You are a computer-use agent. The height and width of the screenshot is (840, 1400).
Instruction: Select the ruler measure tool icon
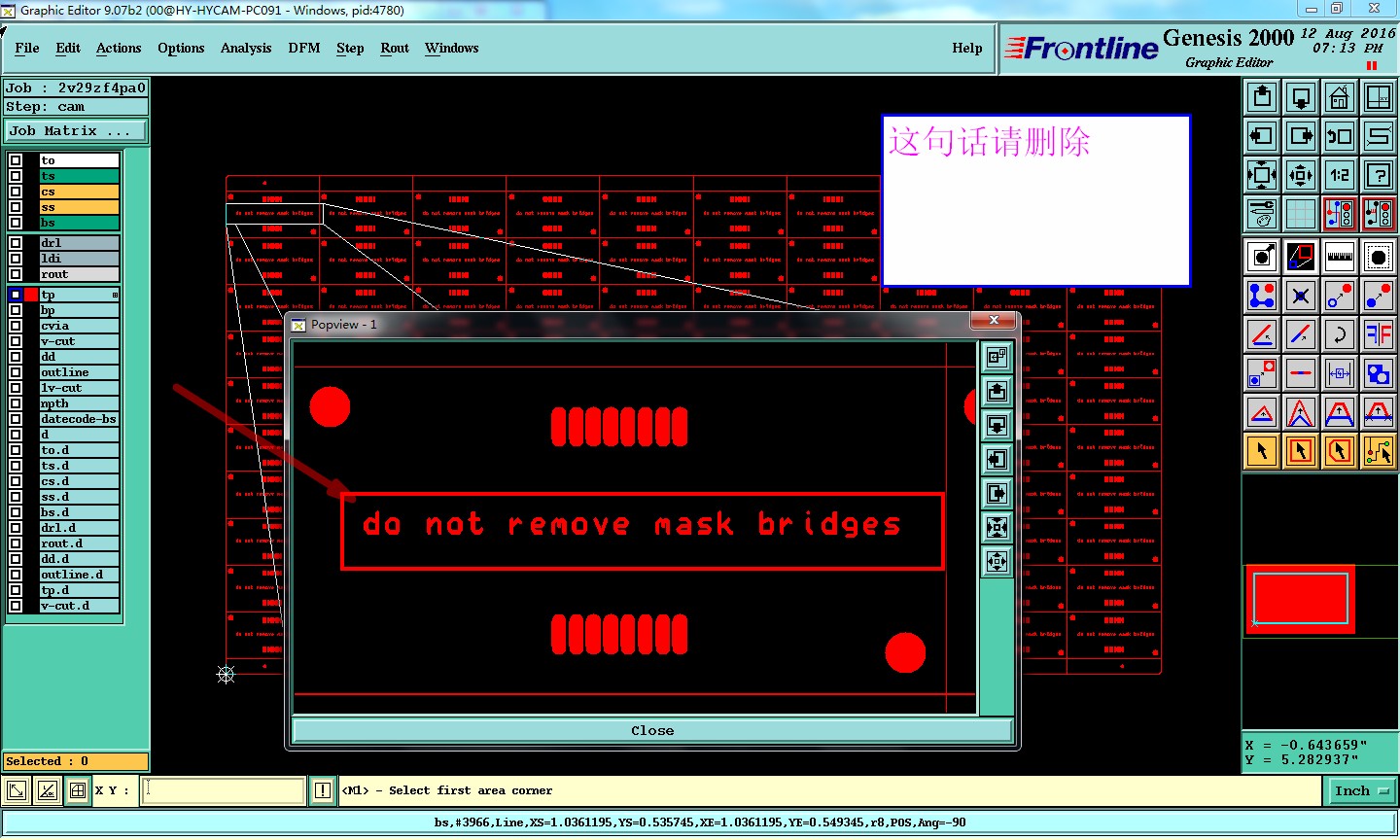pos(1340,257)
